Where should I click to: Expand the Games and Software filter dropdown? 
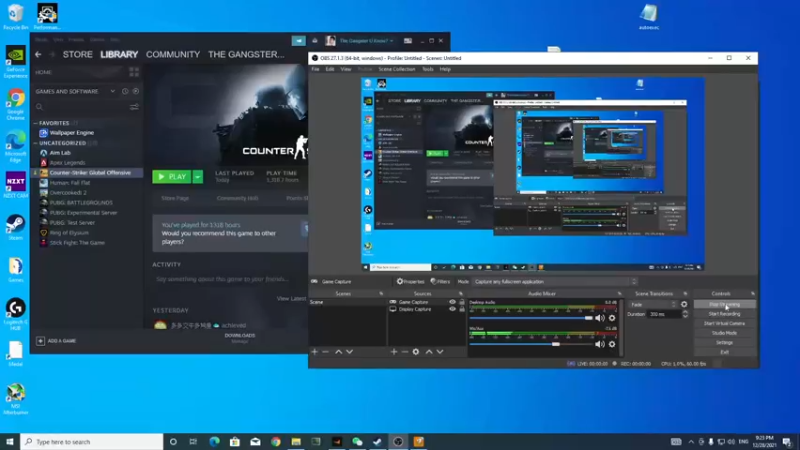[112, 91]
